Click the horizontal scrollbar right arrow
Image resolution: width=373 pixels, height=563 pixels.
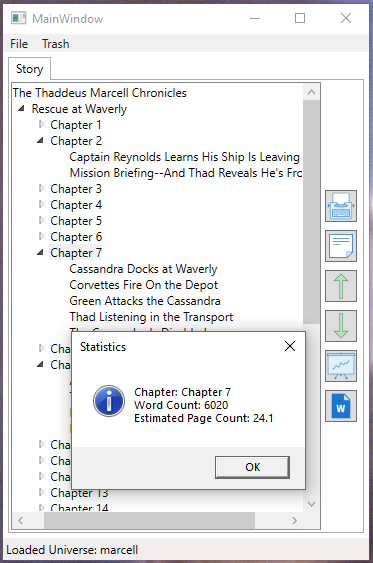[x=294, y=520]
